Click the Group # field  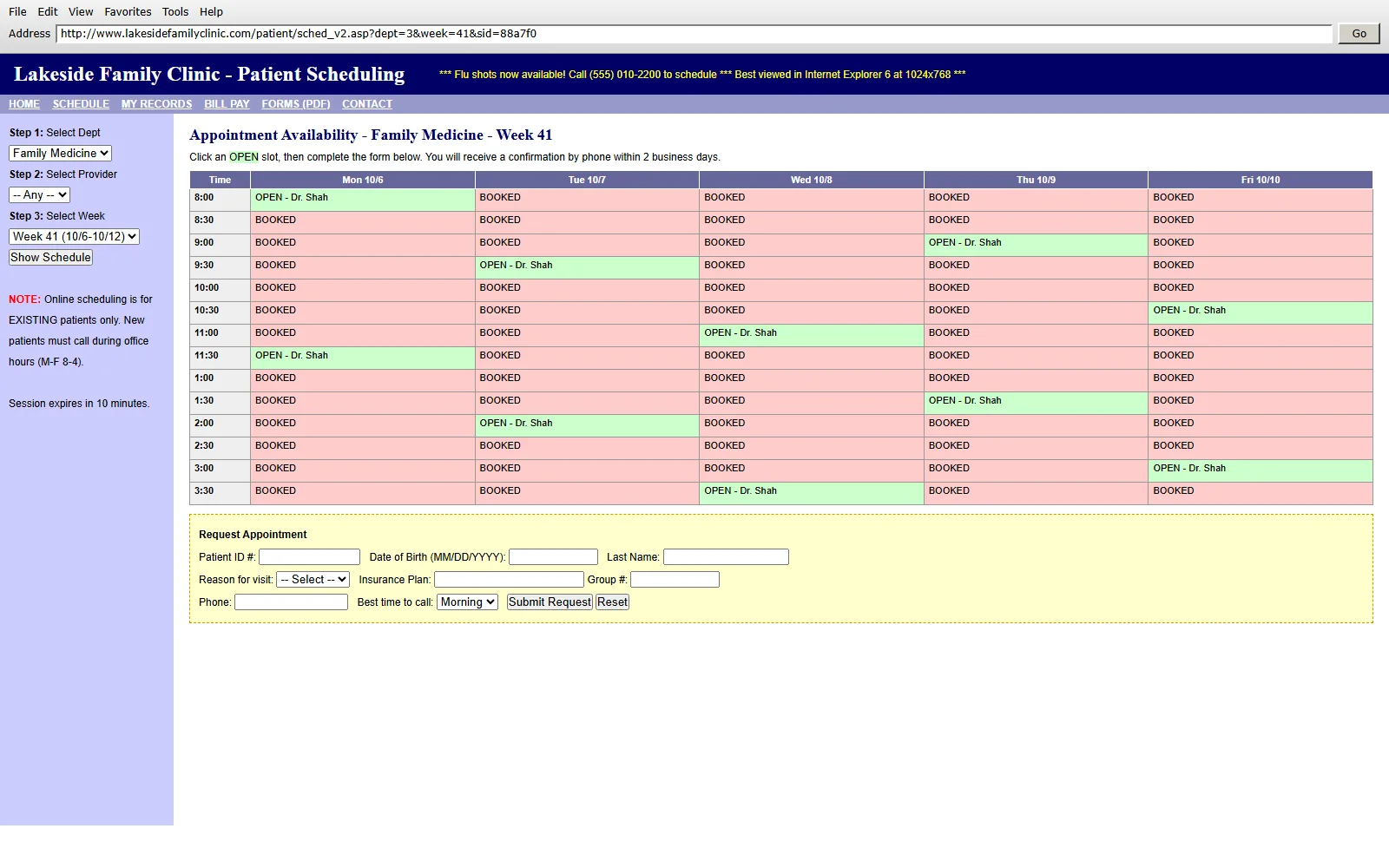click(675, 580)
